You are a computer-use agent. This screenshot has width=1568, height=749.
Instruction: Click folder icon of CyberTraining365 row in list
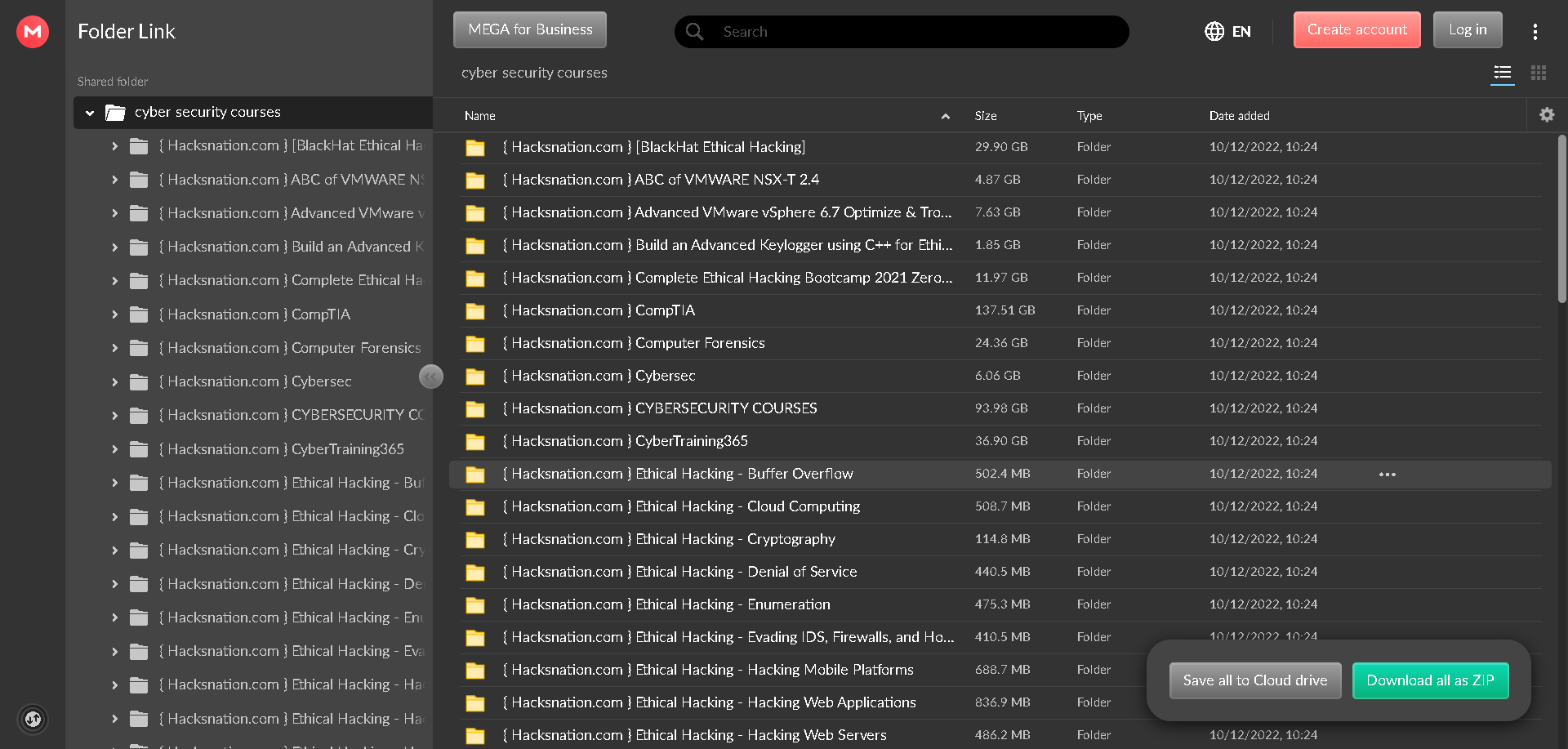click(475, 442)
